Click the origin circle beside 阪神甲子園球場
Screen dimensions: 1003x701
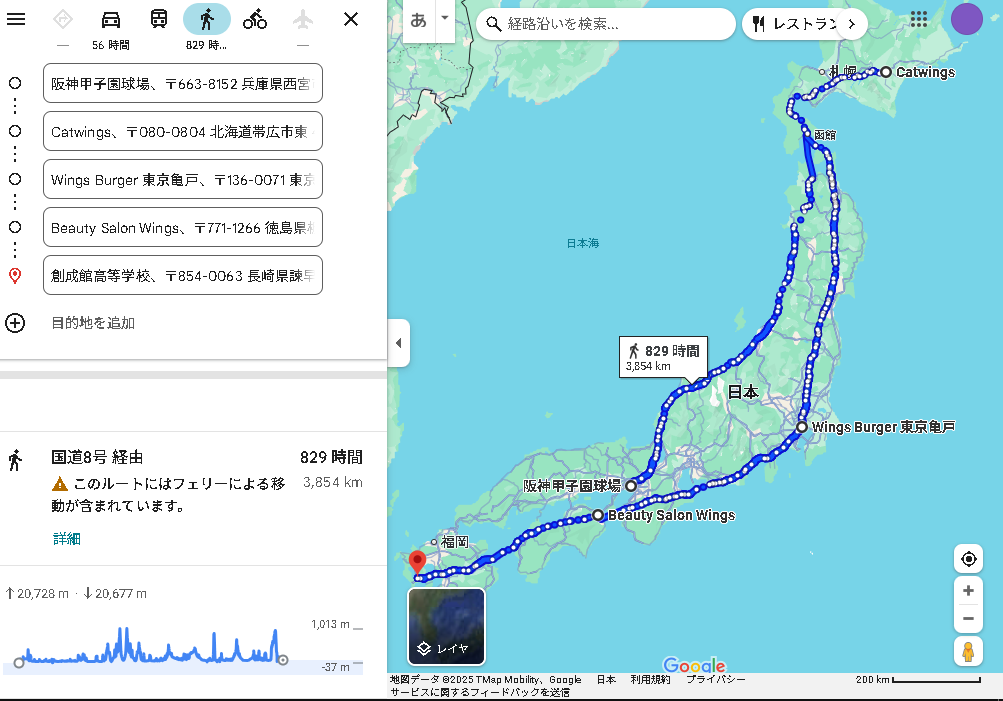pyautogui.click(x=15, y=83)
